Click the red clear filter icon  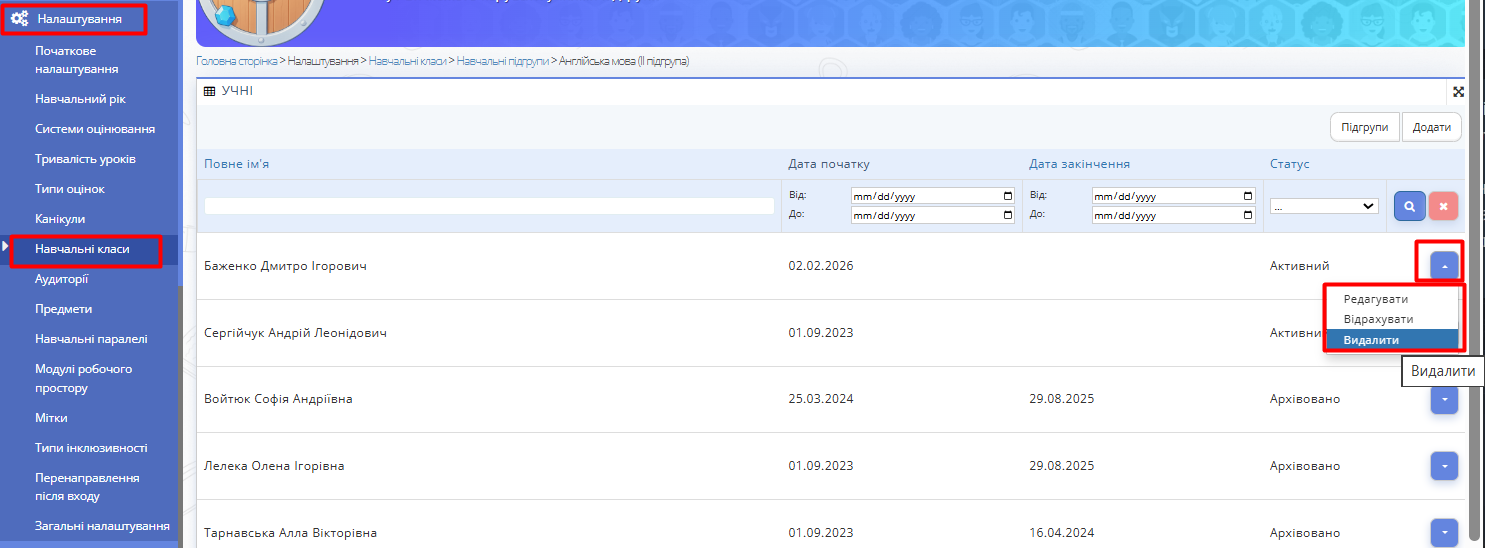[1443, 206]
